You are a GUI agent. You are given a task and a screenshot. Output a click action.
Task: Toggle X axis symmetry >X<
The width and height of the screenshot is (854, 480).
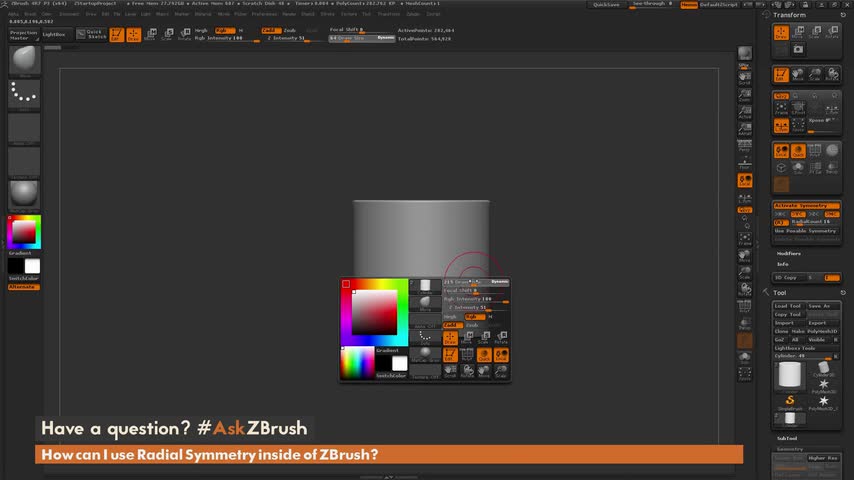click(x=781, y=214)
